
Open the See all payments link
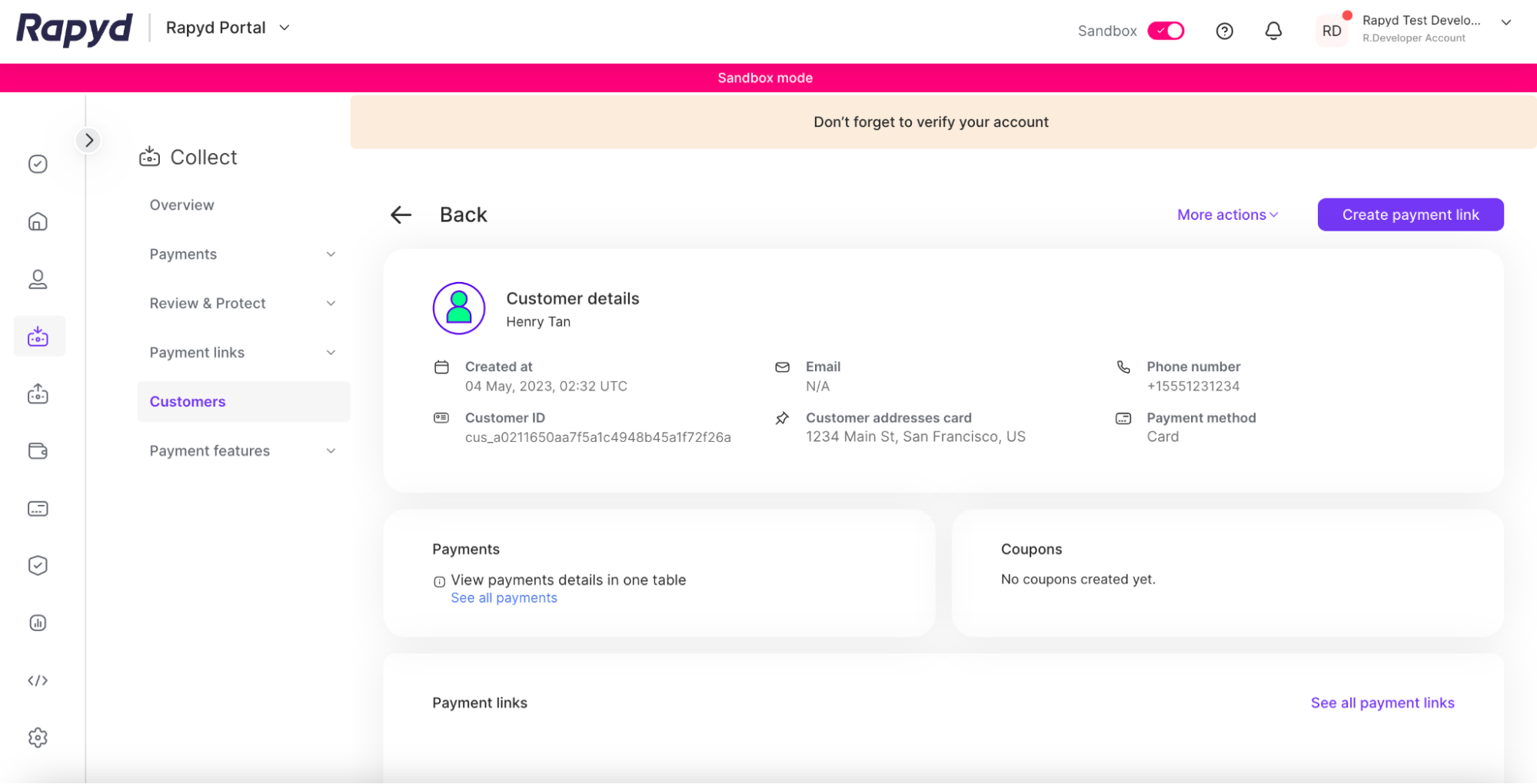pyautogui.click(x=504, y=598)
